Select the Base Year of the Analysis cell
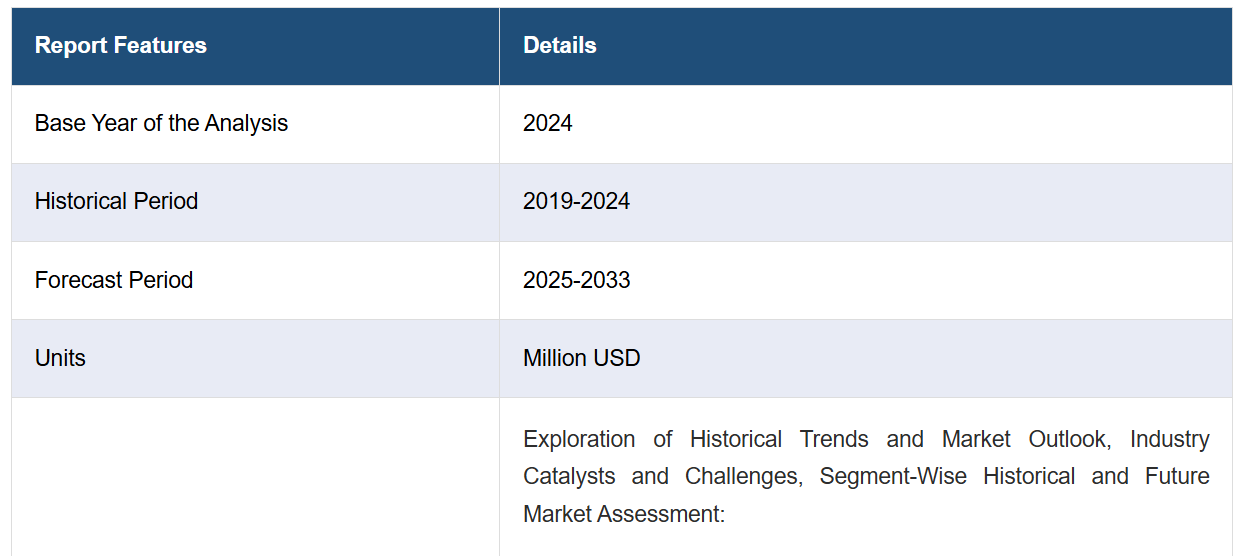Screen dimensions: 1245x556 (255, 124)
